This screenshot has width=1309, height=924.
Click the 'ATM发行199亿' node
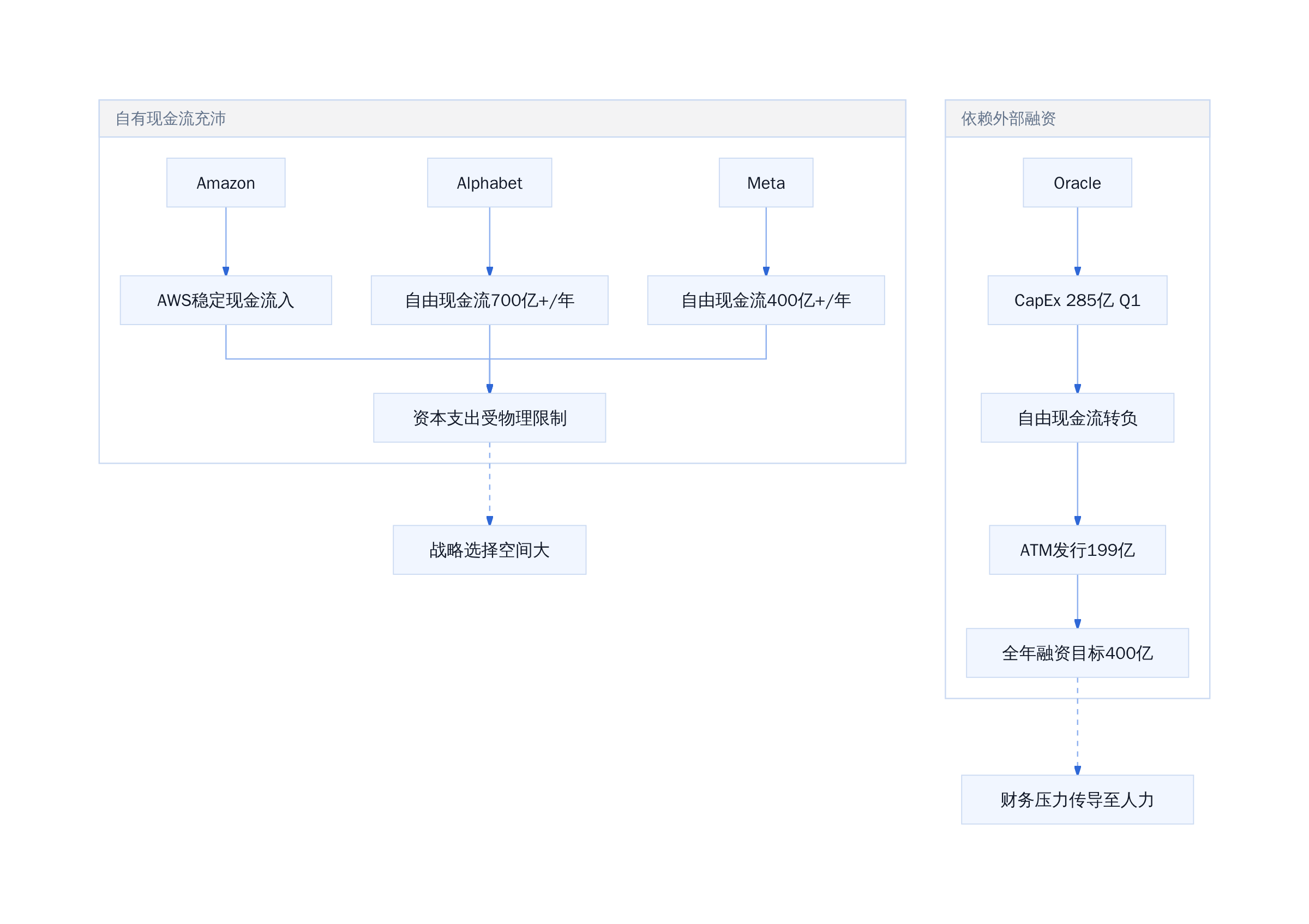point(1078,550)
